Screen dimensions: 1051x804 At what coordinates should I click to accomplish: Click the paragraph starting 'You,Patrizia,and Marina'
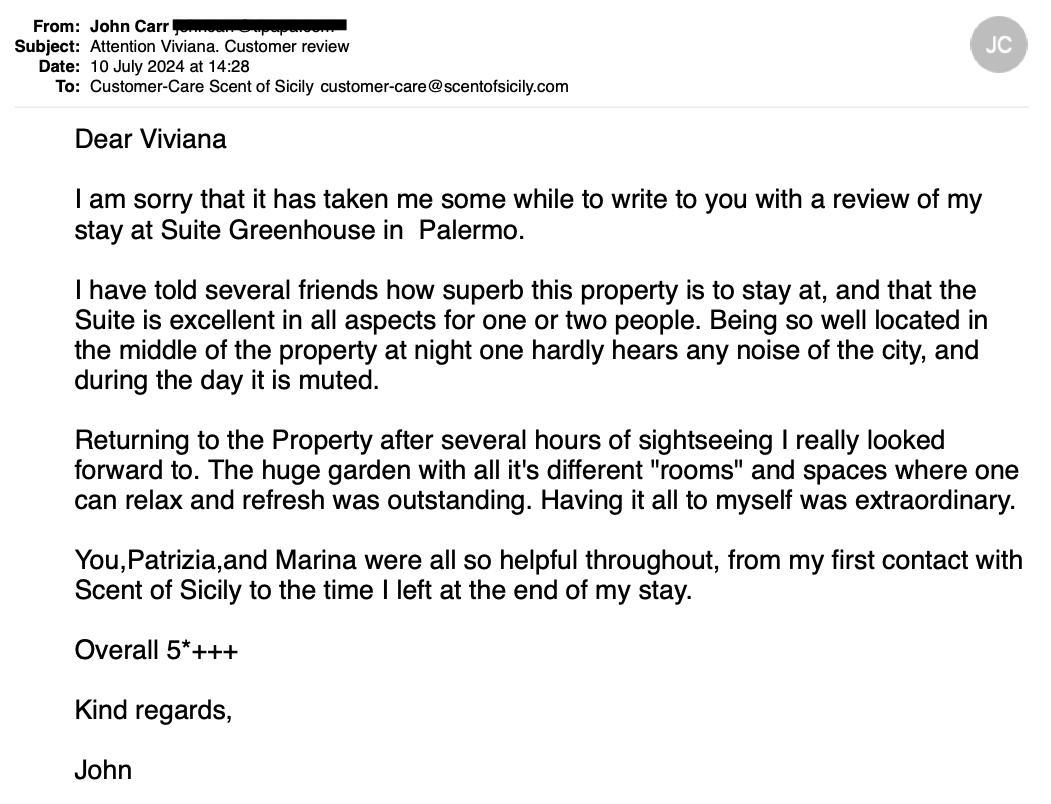pos(548,575)
